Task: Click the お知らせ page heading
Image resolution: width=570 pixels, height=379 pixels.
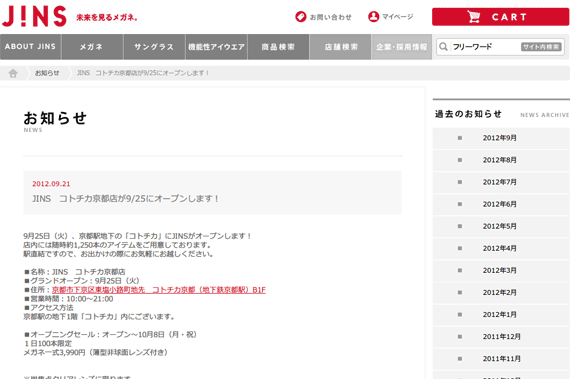Action: (x=55, y=118)
